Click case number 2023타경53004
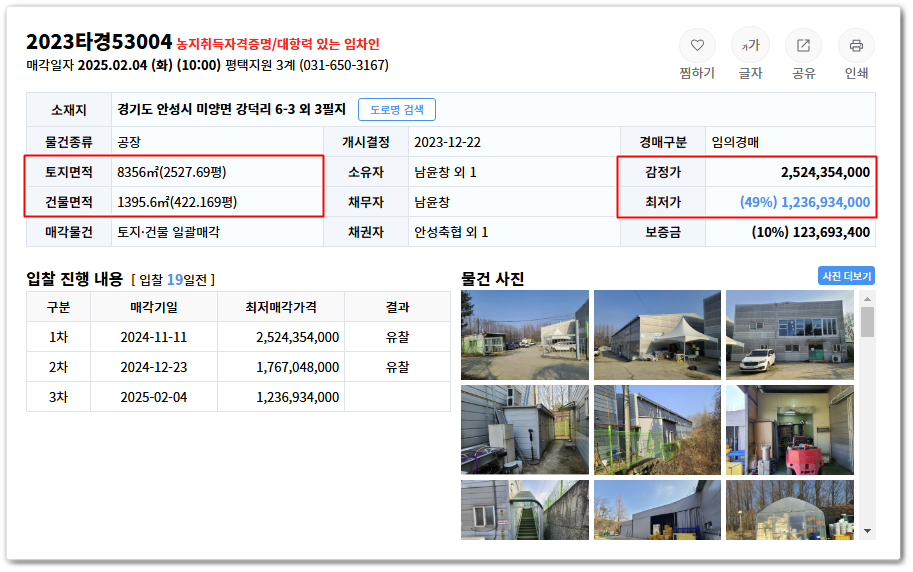Viewport: 913px width, 572px height. click(99, 42)
